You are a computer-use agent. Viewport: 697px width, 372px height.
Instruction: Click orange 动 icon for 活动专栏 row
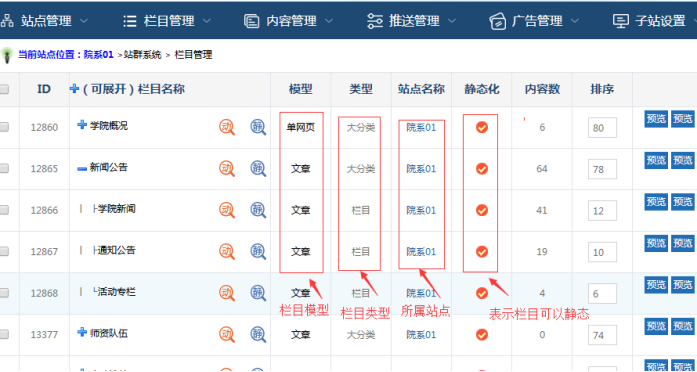click(x=227, y=293)
